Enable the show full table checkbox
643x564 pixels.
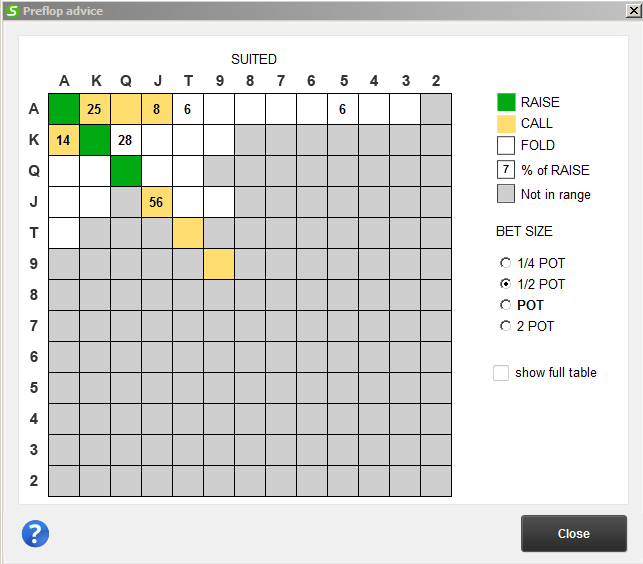click(501, 373)
